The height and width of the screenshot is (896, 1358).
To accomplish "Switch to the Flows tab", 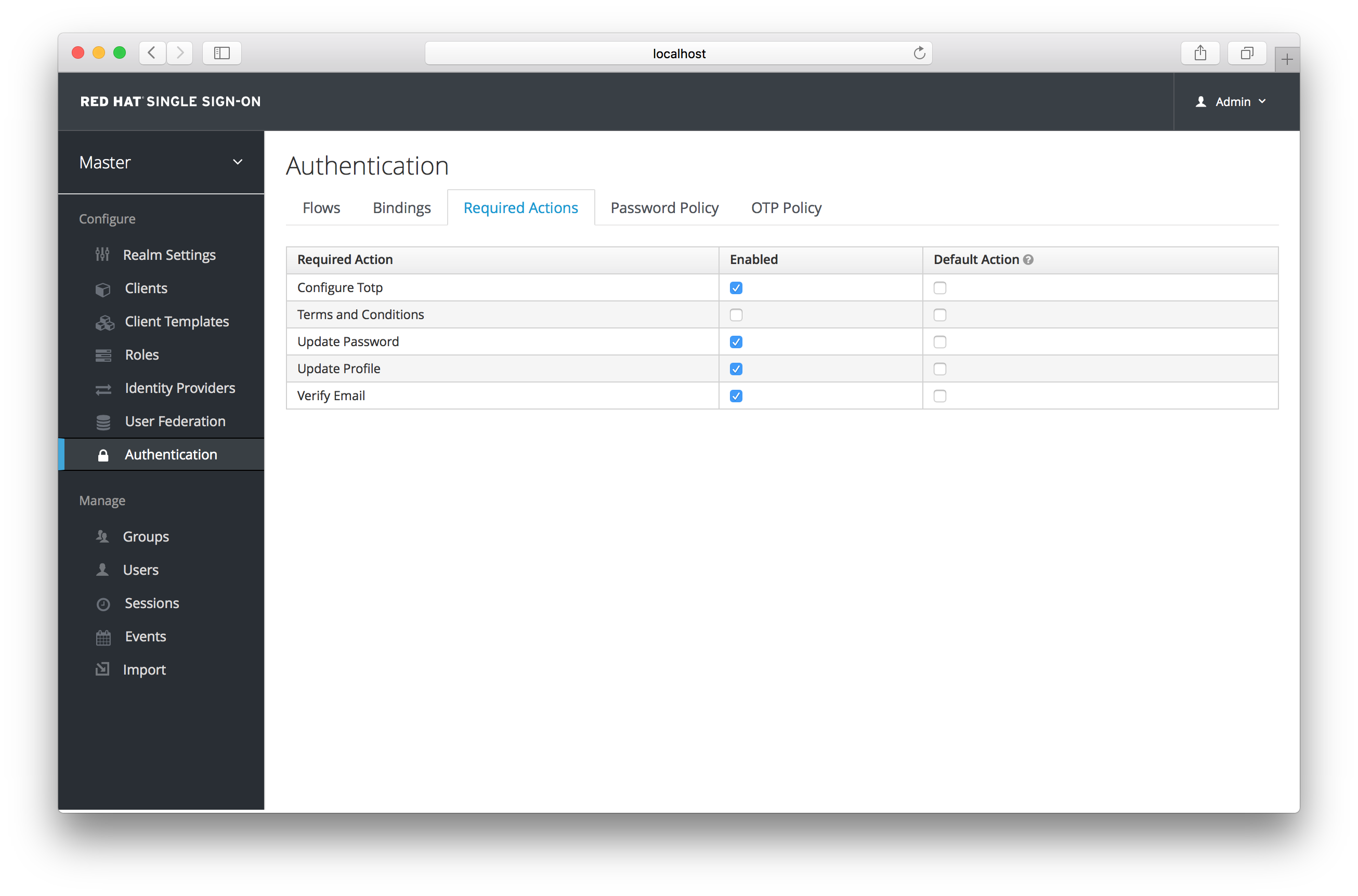I will point(321,207).
